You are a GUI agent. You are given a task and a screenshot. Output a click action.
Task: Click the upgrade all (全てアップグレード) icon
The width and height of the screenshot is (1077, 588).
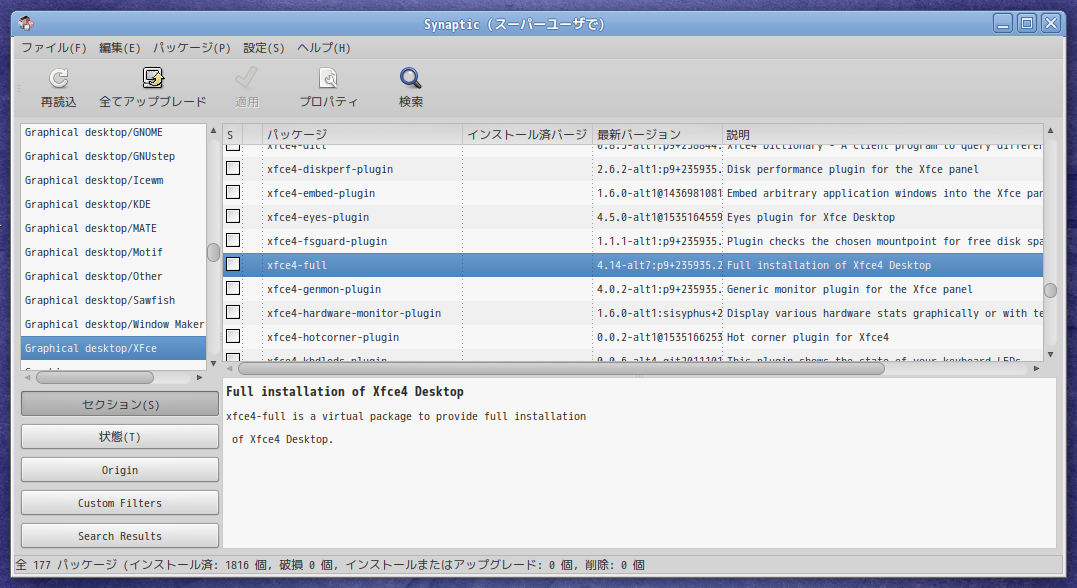tap(152, 78)
